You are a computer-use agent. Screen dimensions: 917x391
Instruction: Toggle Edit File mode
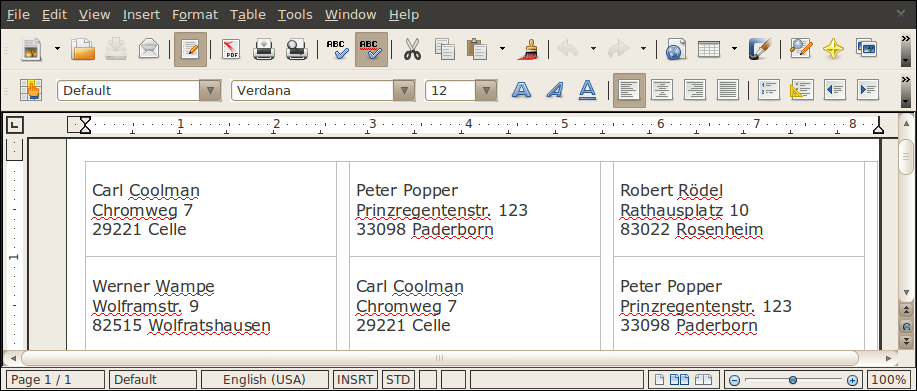pos(190,49)
